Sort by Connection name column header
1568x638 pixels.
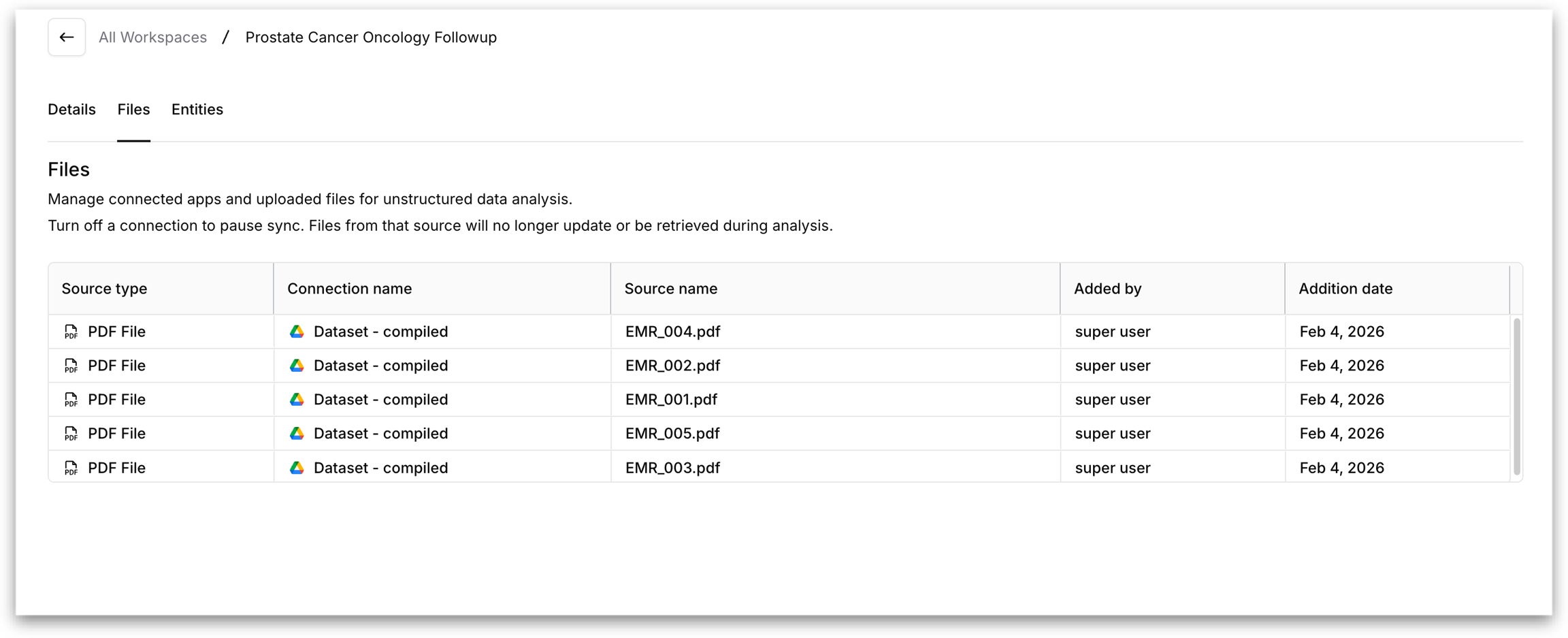(x=349, y=289)
